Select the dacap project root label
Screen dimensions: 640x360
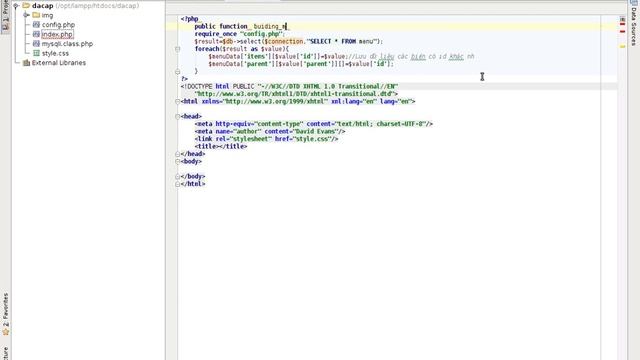click(42, 6)
